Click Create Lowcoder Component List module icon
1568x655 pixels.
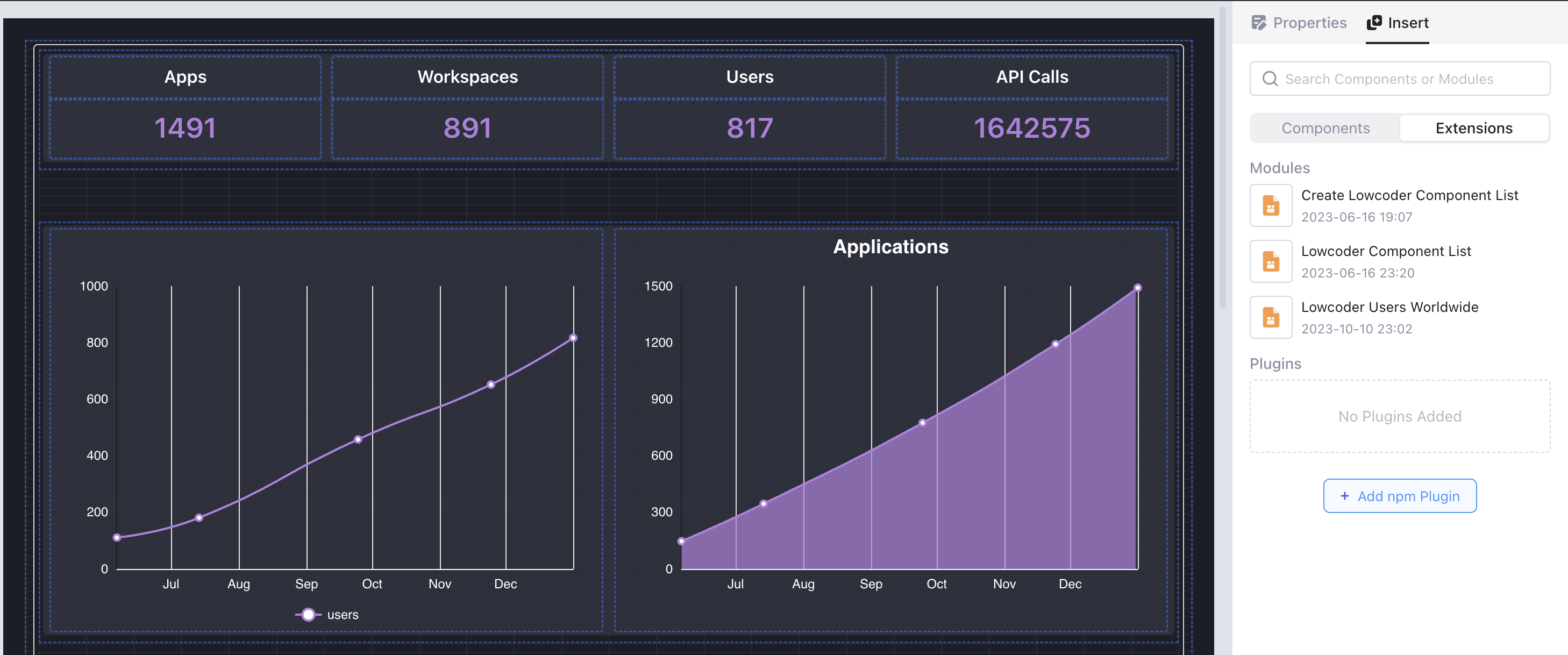click(1270, 206)
